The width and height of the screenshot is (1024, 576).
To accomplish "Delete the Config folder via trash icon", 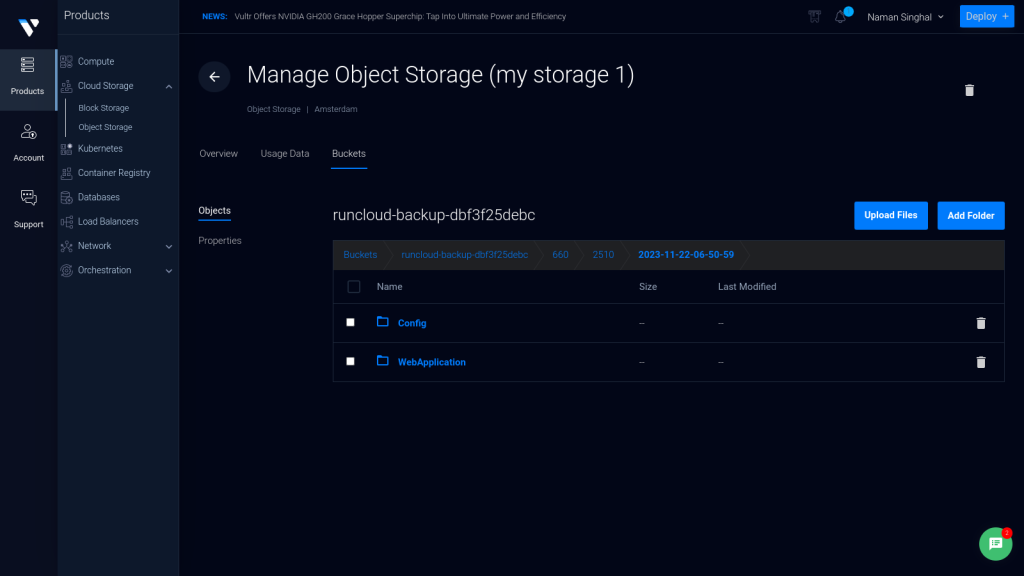I will click(980, 323).
